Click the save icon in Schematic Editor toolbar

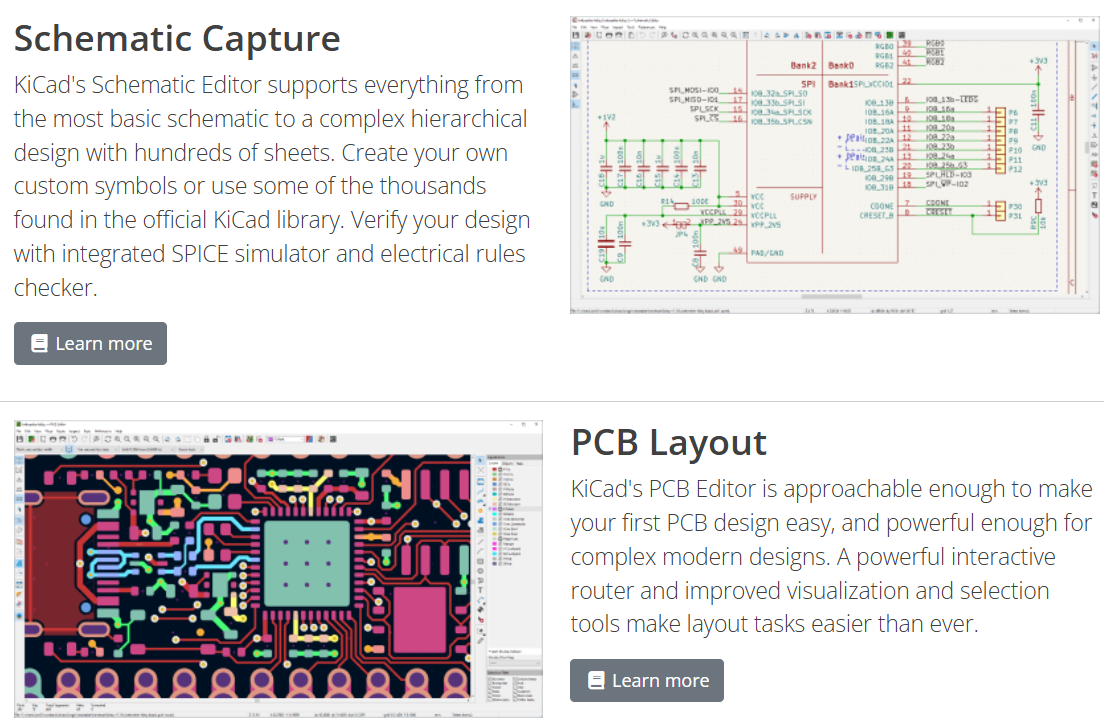point(576,34)
